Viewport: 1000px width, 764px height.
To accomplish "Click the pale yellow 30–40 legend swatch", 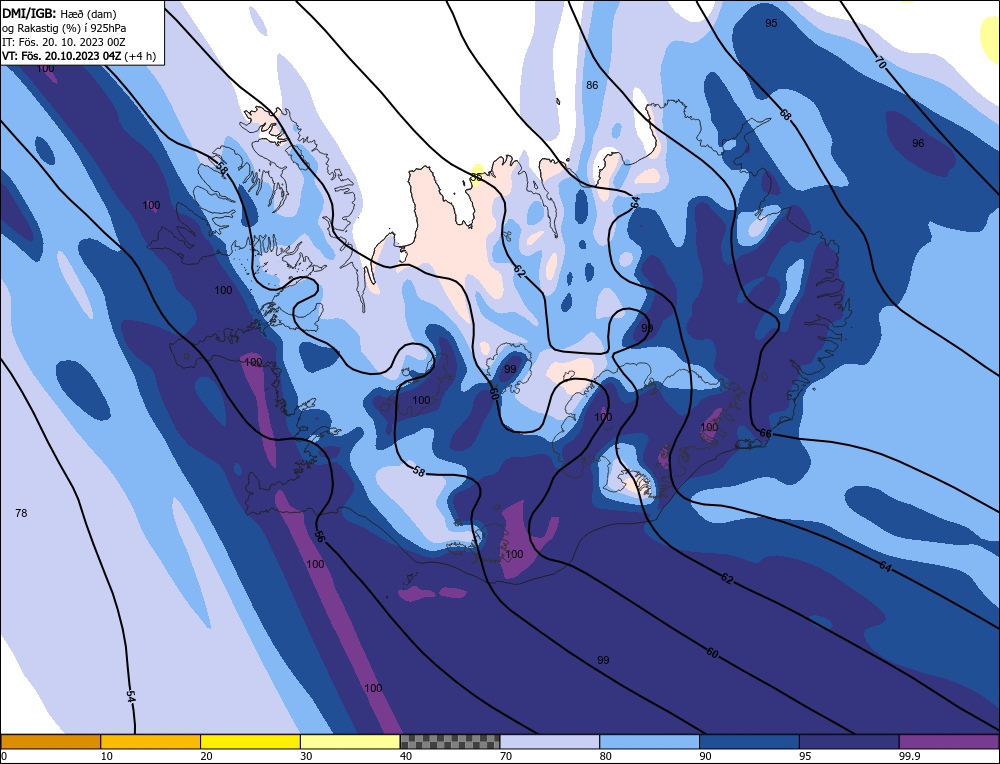I will (x=350, y=742).
